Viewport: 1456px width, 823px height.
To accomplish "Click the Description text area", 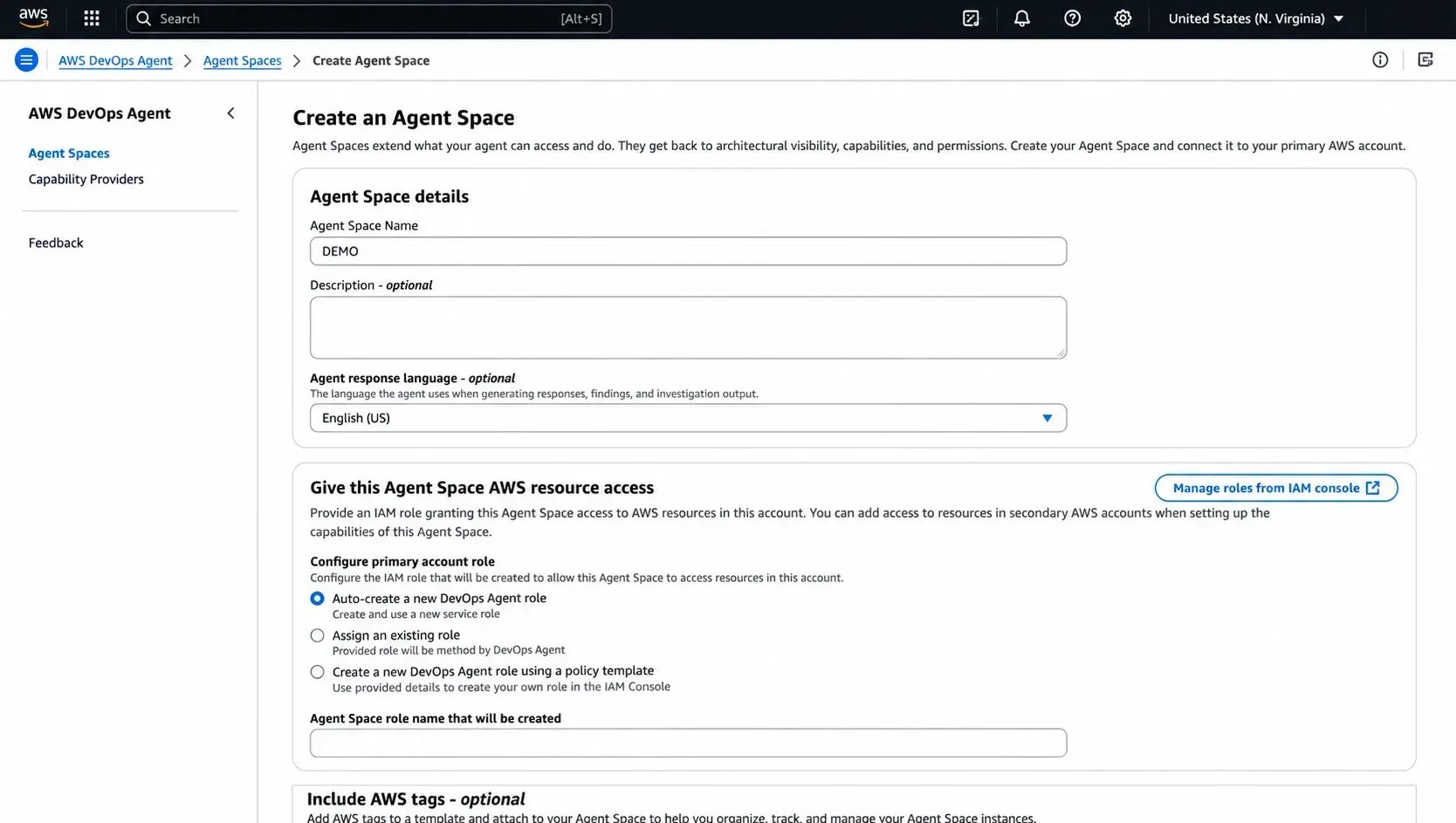I will point(688,327).
